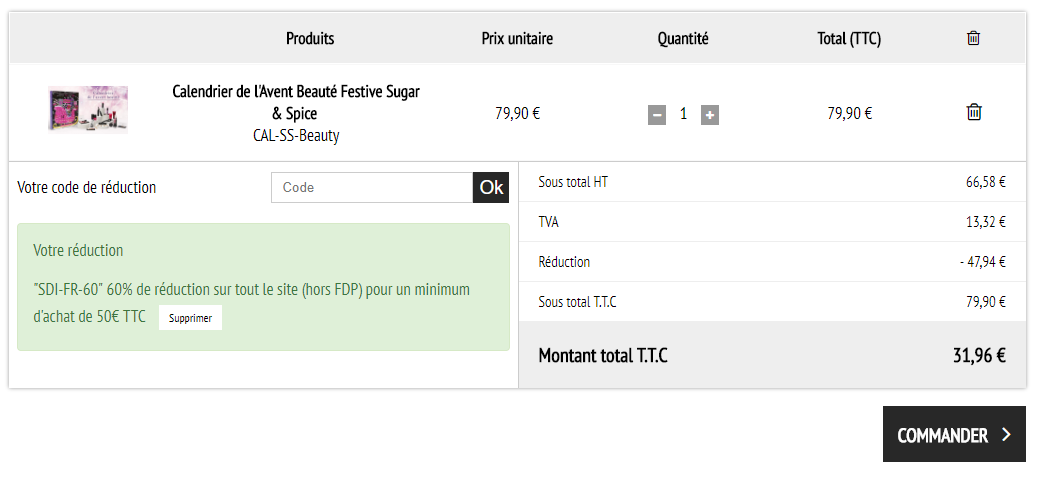Image resolution: width=1043 pixels, height=499 pixels.
Task: Click the trash icon in the table header
Action: [973, 38]
